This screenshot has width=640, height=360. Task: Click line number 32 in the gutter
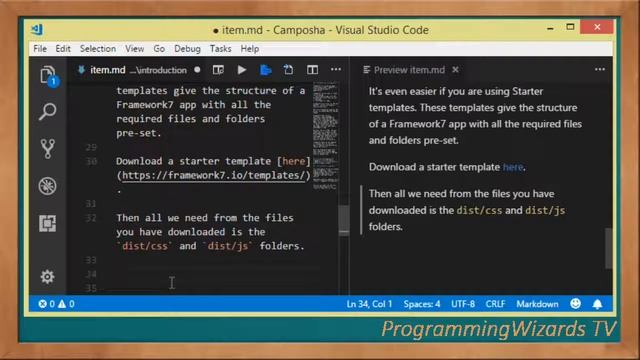tap(91, 218)
